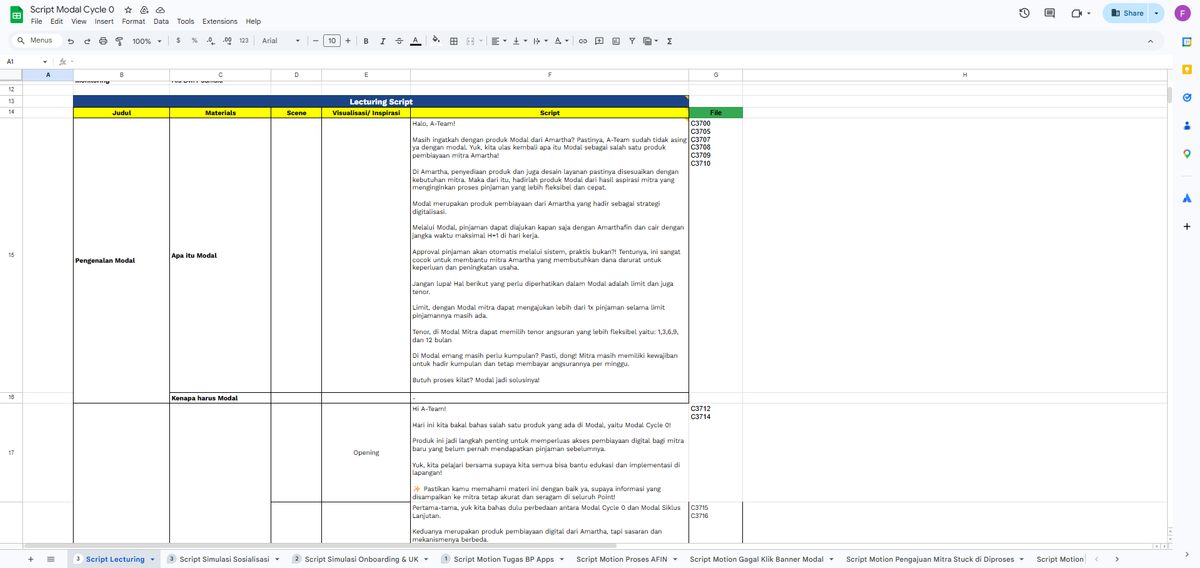The width and height of the screenshot is (1200, 568).
Task: Open vertical align dropdown
Action: [x=519, y=41]
